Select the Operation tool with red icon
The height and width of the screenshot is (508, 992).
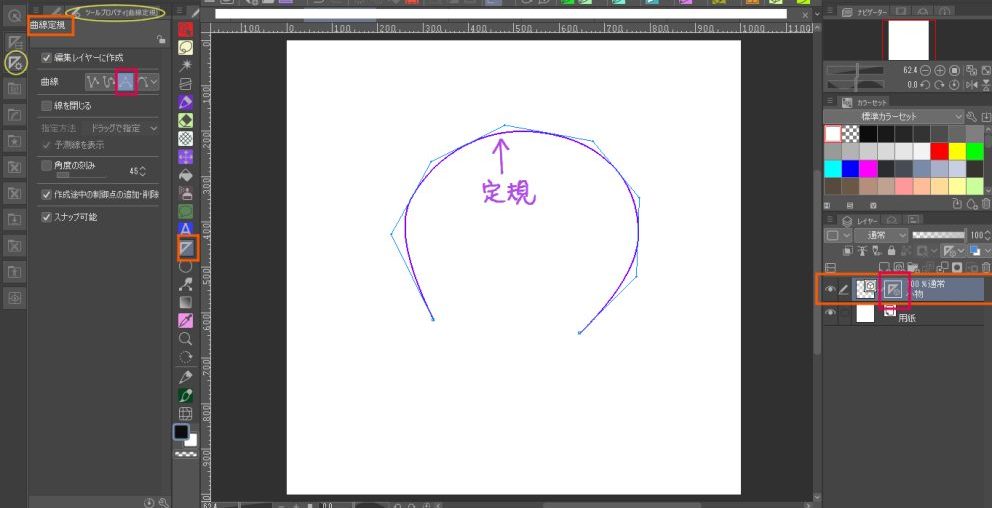[185, 29]
